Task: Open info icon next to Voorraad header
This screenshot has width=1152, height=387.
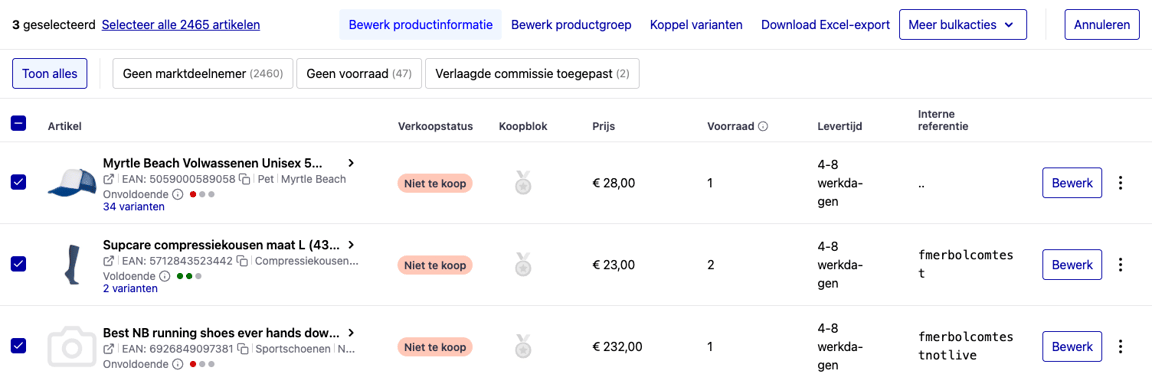Action: tap(763, 126)
